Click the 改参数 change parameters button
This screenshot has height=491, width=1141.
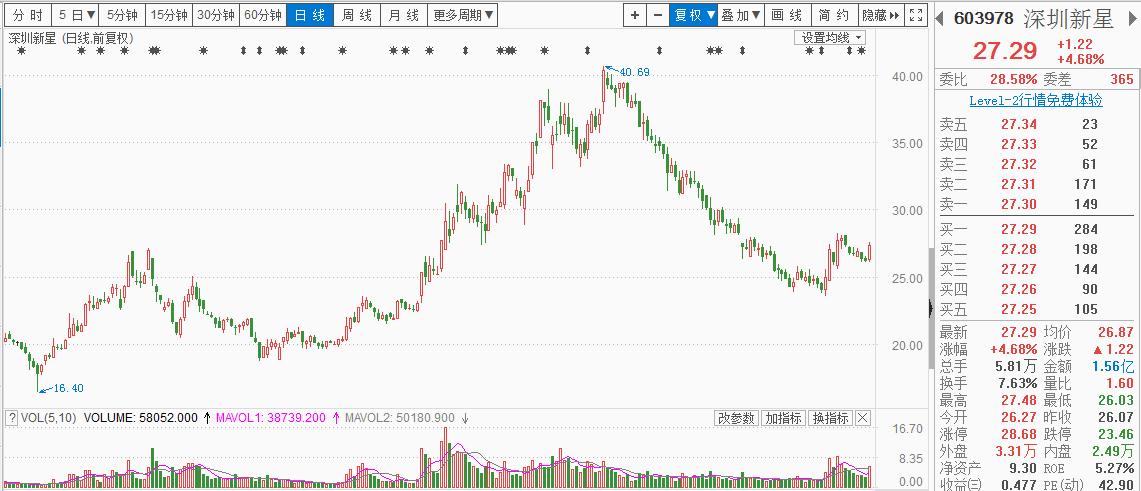(736, 418)
